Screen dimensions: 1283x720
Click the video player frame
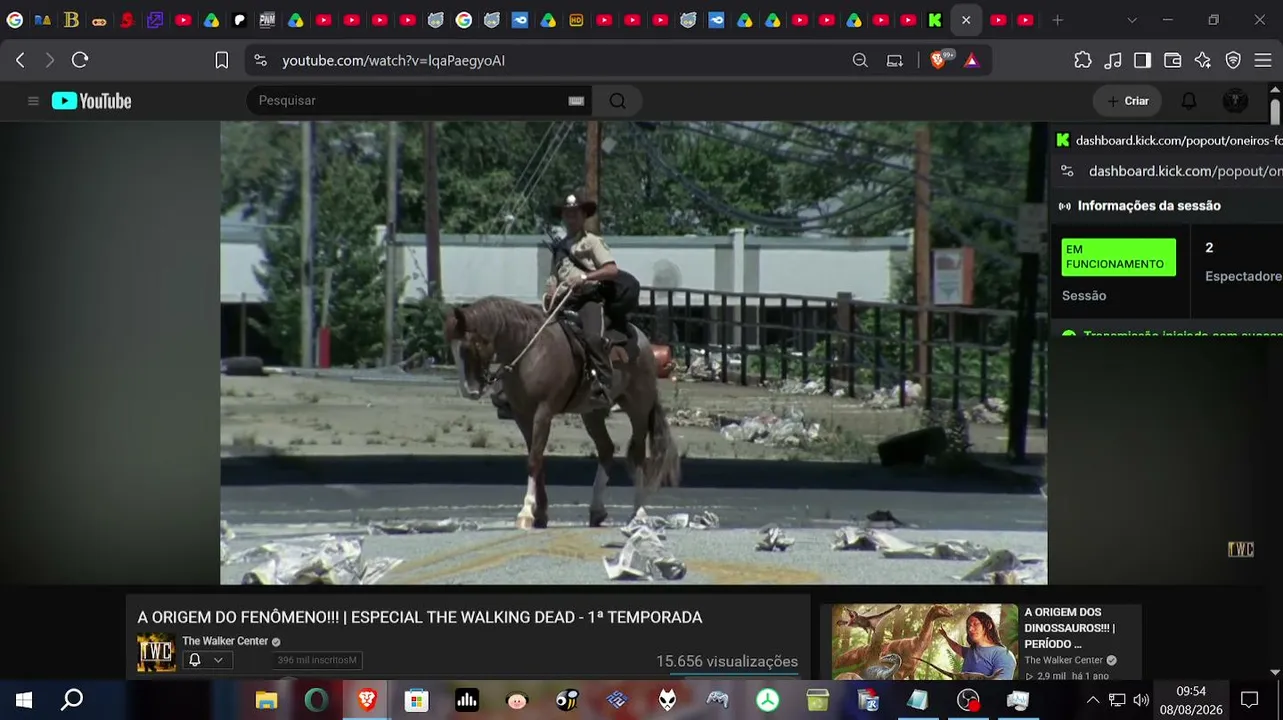coord(634,353)
